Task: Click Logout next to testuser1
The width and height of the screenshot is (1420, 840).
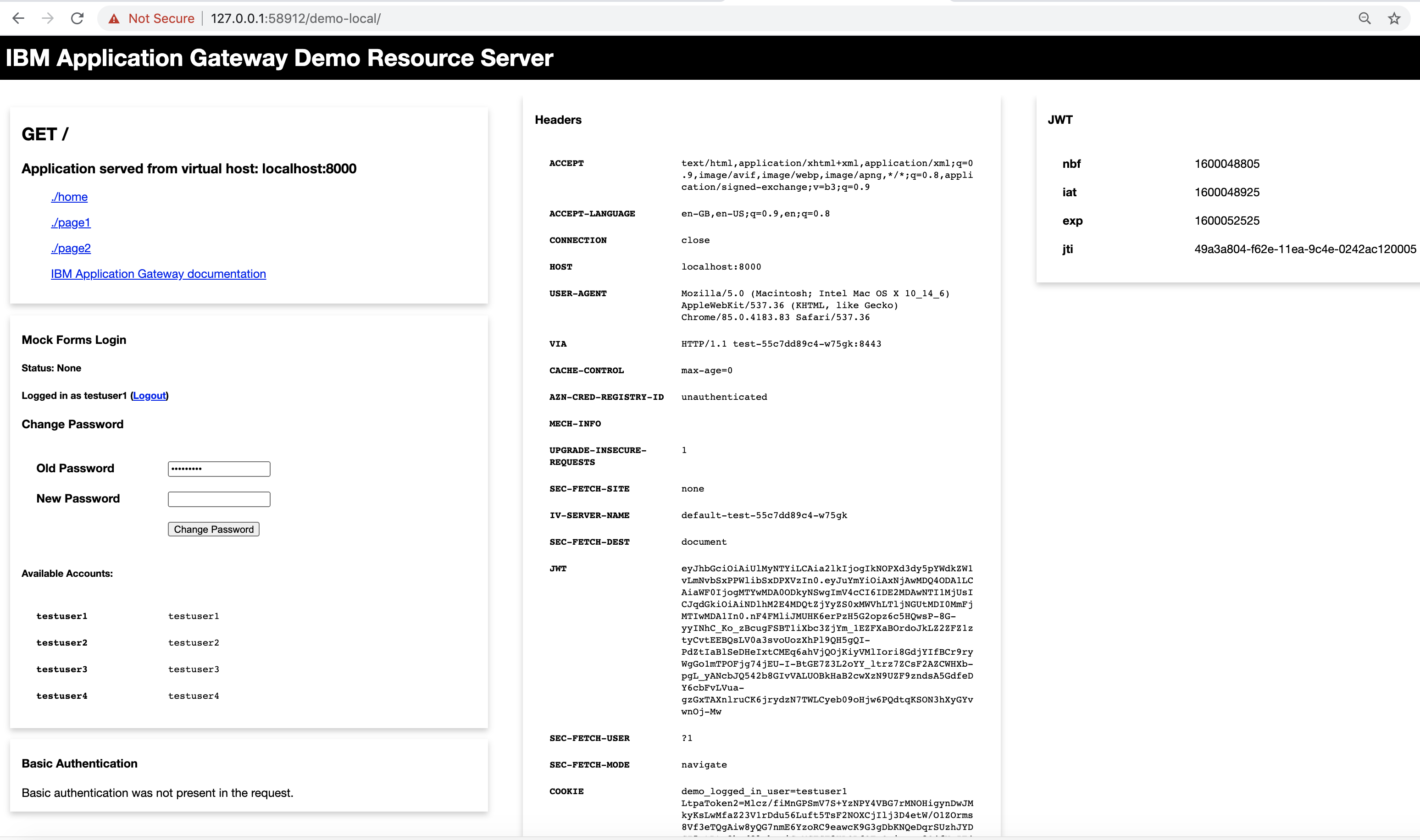Action: click(x=150, y=396)
